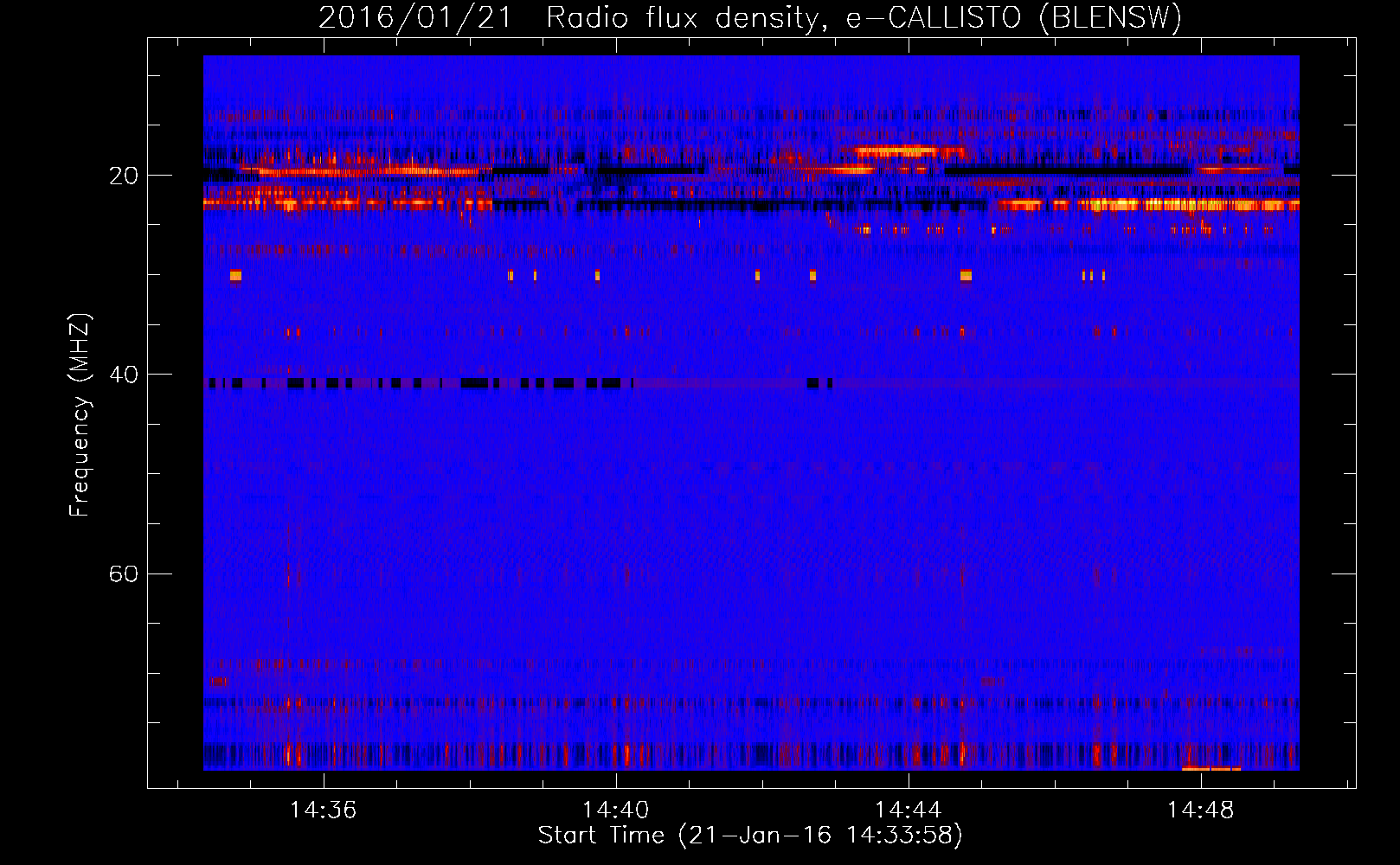Click the 14:40 time tick label
Viewport: 1400px width, 865px height.
(615, 811)
